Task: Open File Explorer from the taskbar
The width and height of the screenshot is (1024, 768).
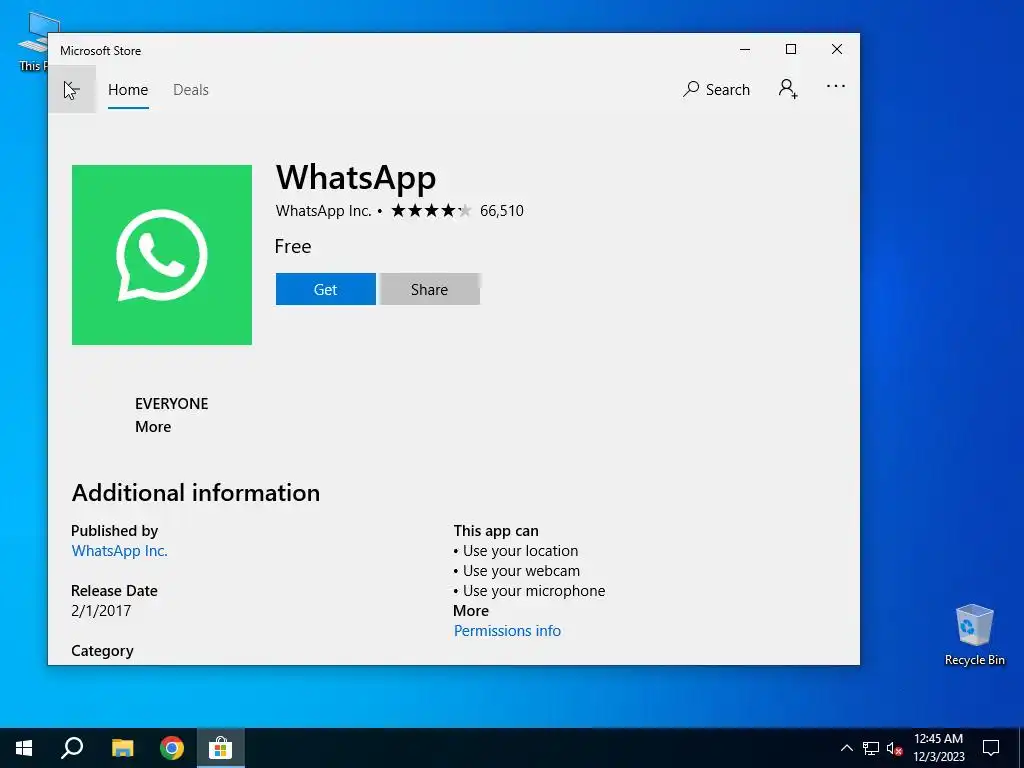Action: coord(122,748)
